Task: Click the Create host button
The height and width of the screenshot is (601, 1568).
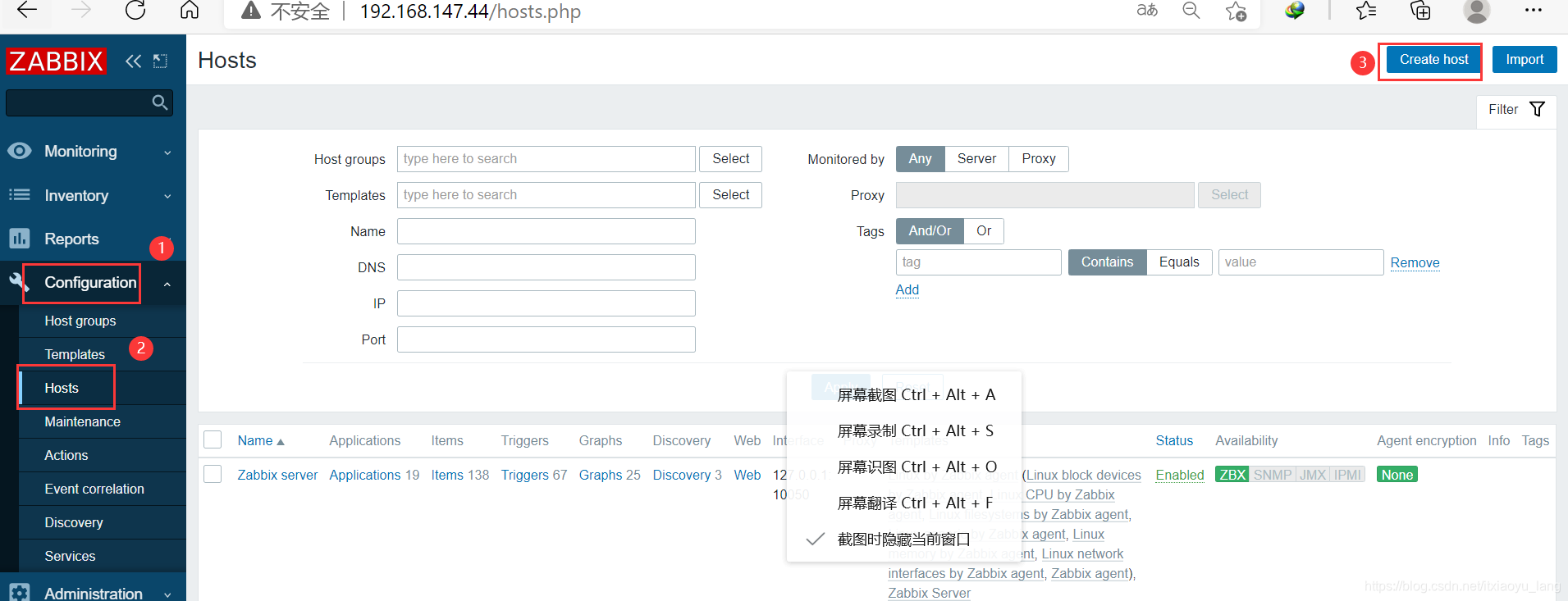Action: 1433,59
